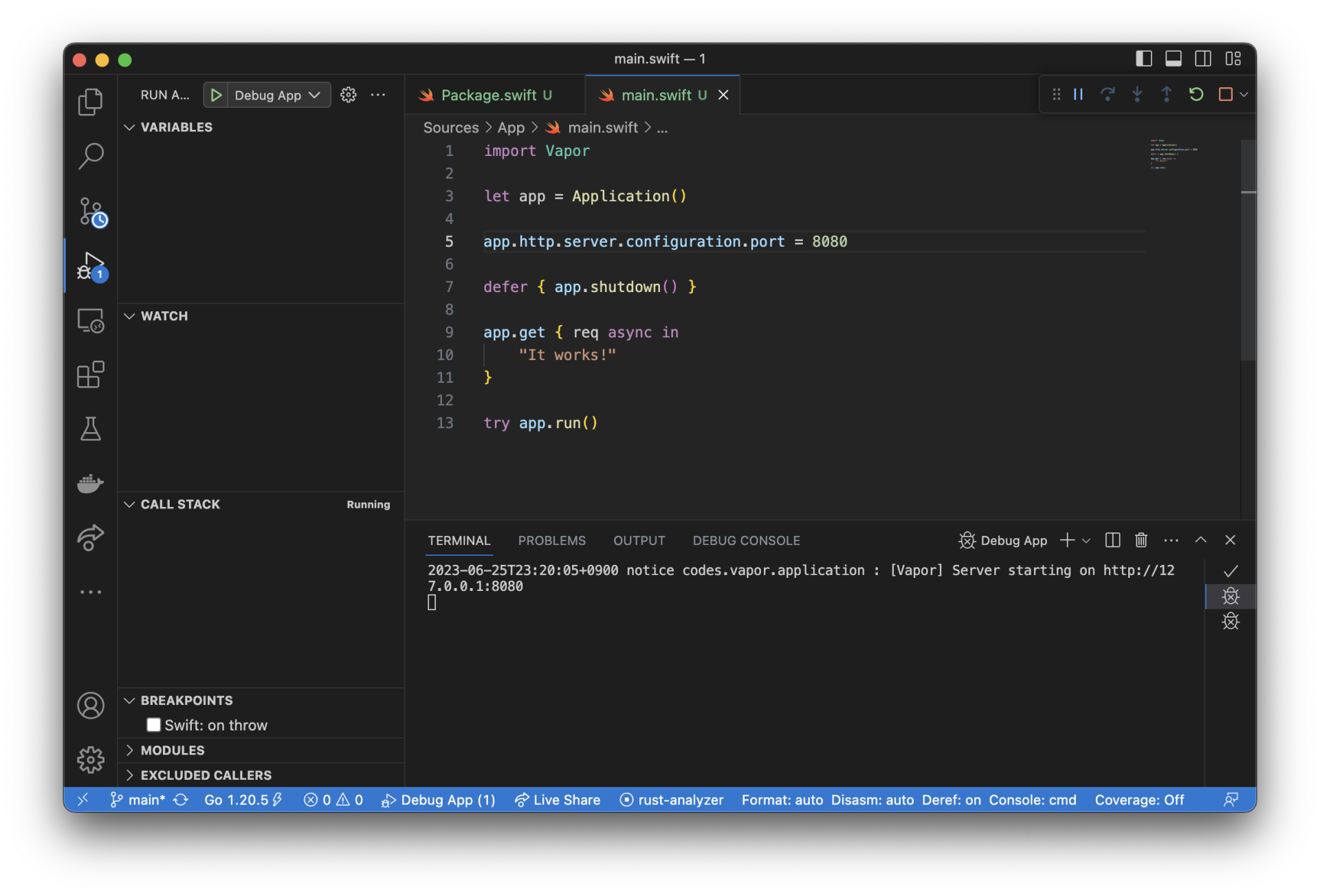Viewport: 1320px width, 896px height.
Task: Pause the debugger from debug toolbar
Action: (1078, 94)
